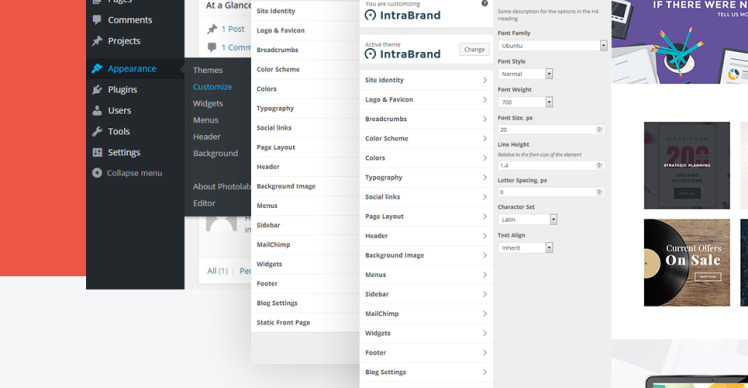Open the Strategic Planning dark thumbnail
748x388 pixels.
click(x=686, y=166)
